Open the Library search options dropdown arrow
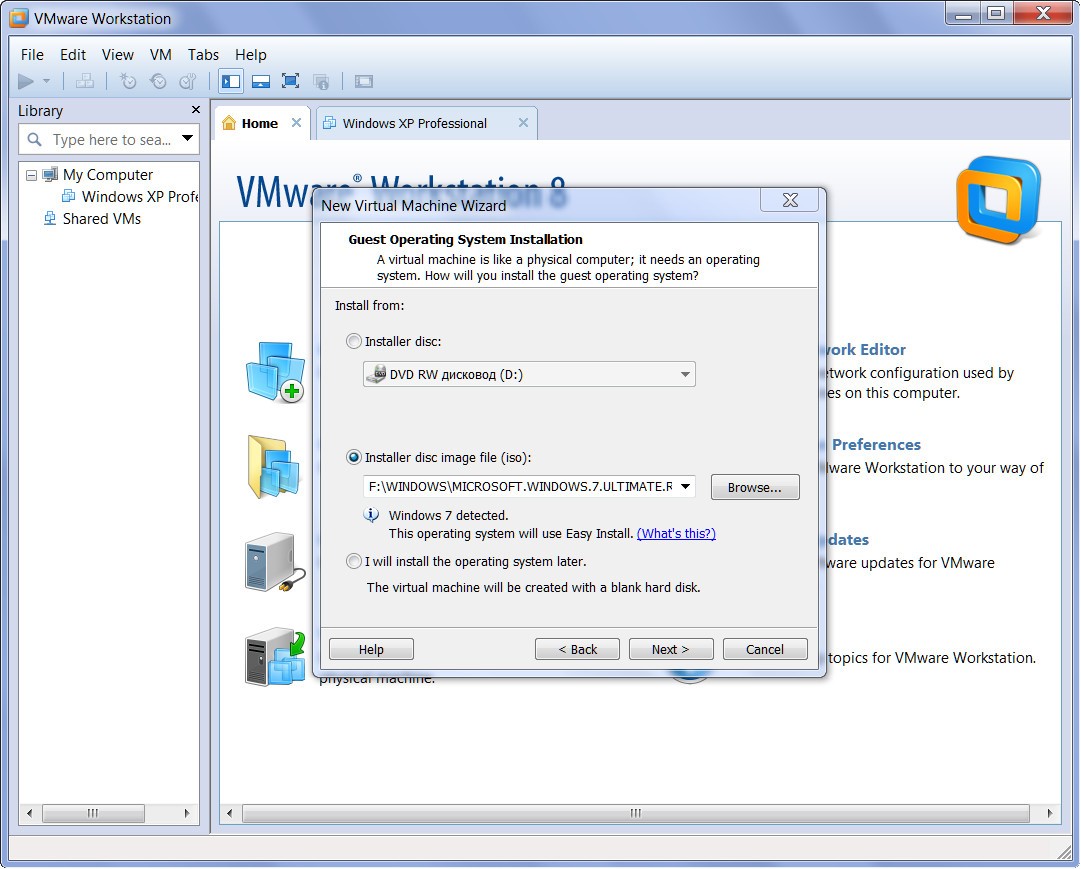This screenshot has height=869, width=1081. coord(188,138)
